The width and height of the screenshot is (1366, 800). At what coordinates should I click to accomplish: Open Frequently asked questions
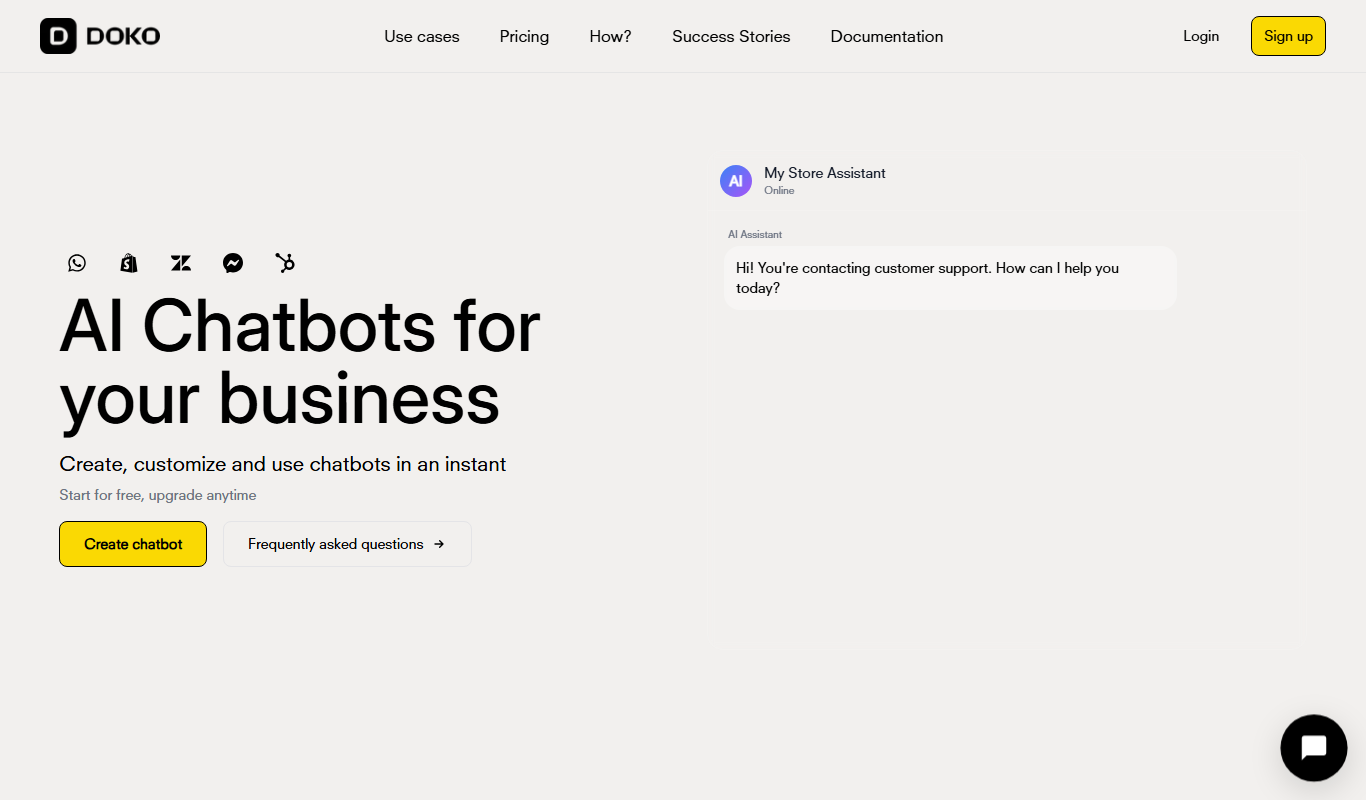(x=347, y=544)
